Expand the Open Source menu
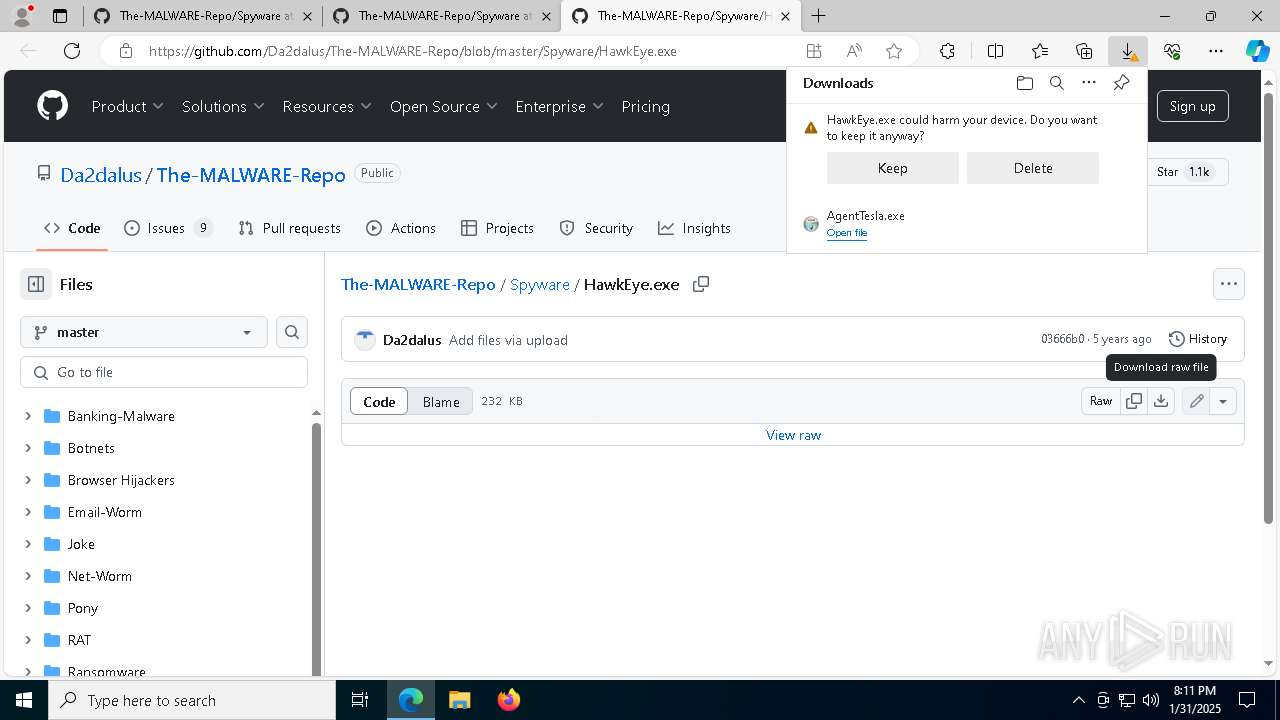 click(444, 106)
